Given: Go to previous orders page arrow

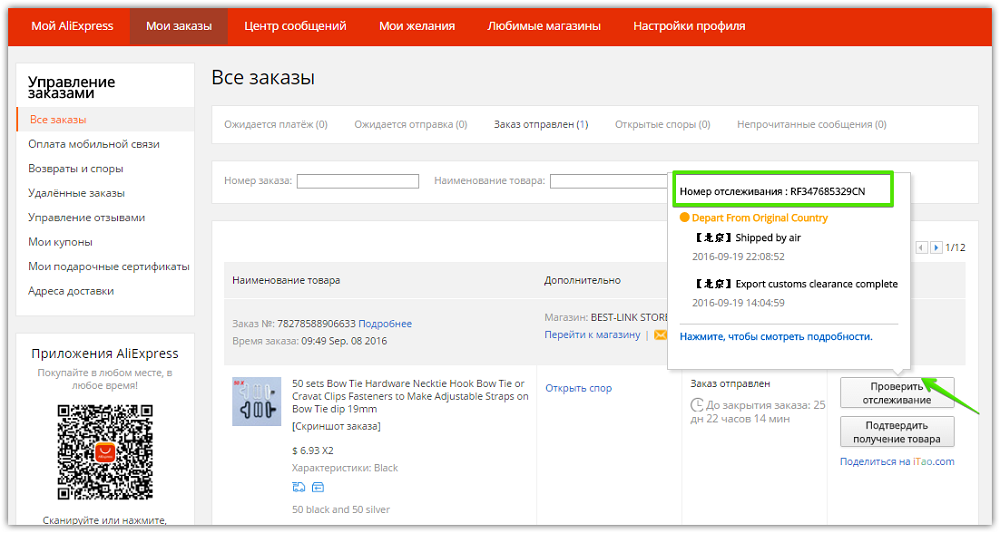Looking at the screenshot, I should click(x=922, y=247).
